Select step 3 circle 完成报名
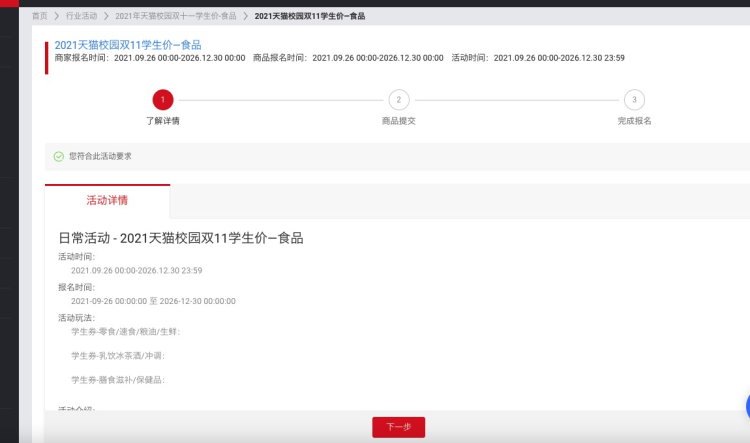This screenshot has height=443, width=750. point(634,100)
